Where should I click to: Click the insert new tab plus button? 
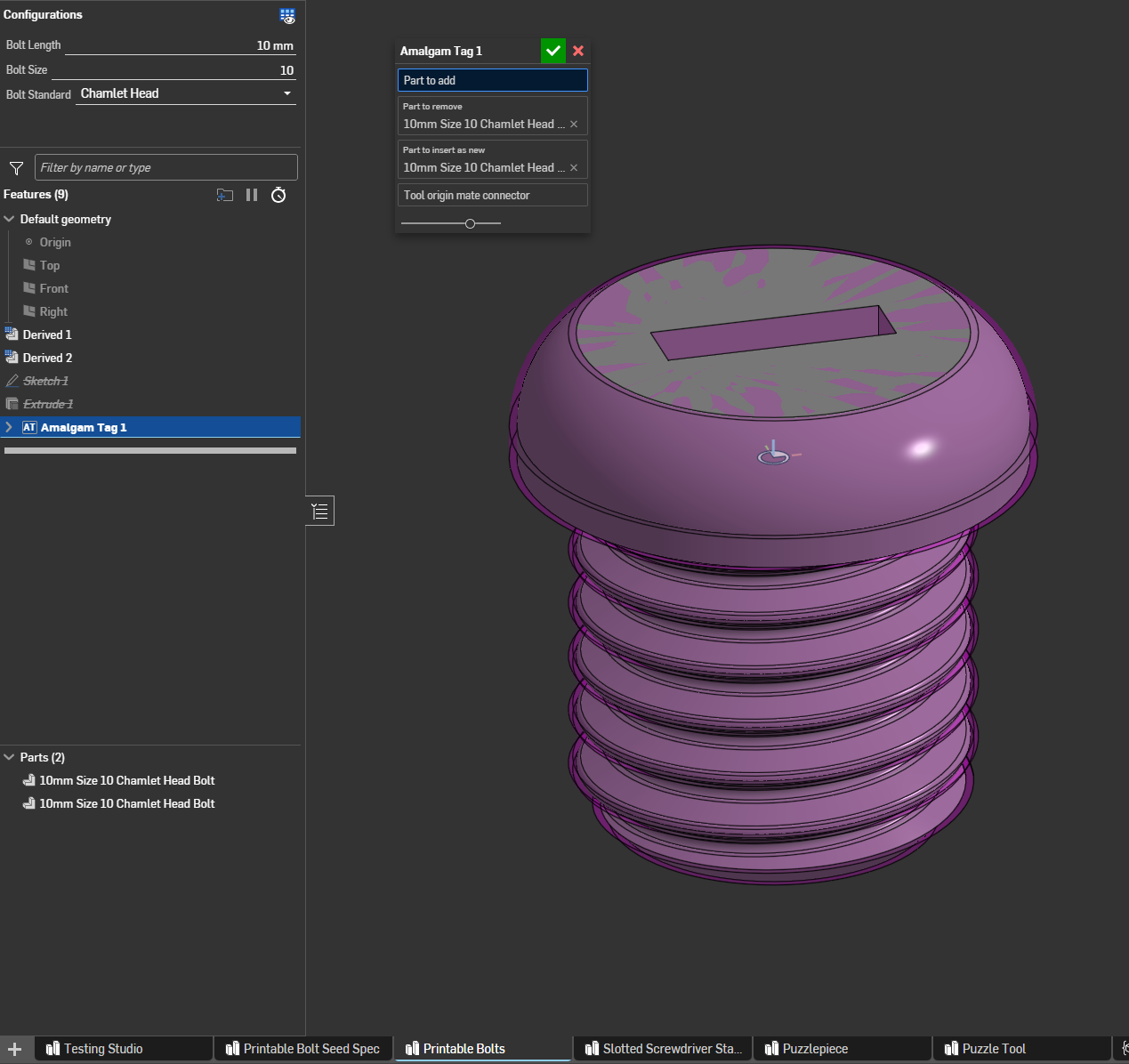[15, 1049]
